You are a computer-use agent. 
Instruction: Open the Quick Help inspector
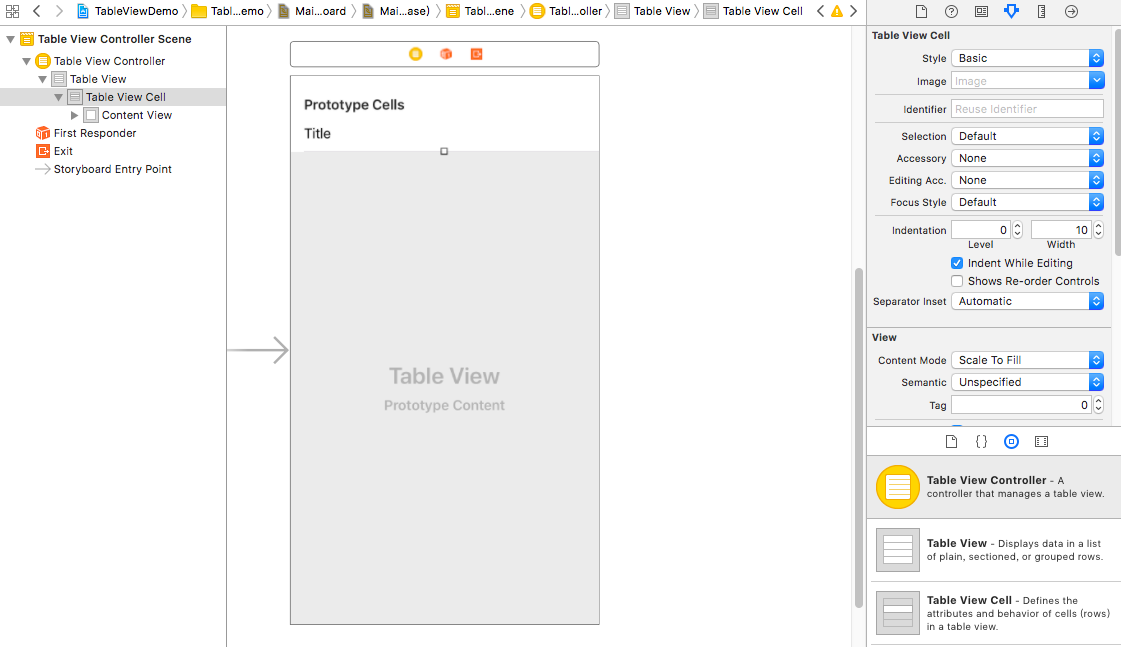click(951, 11)
